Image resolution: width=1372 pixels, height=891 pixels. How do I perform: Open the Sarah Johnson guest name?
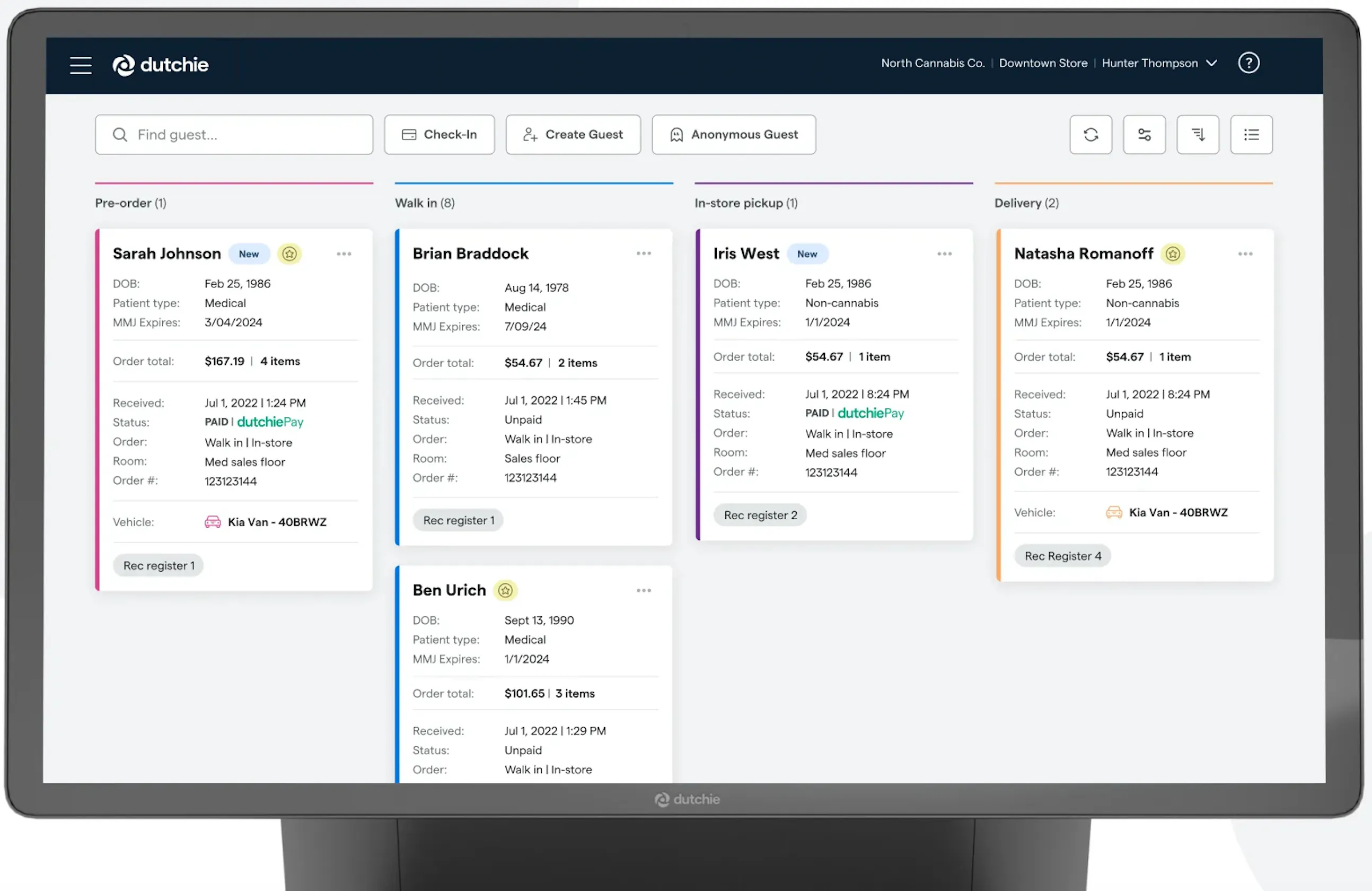[166, 254]
